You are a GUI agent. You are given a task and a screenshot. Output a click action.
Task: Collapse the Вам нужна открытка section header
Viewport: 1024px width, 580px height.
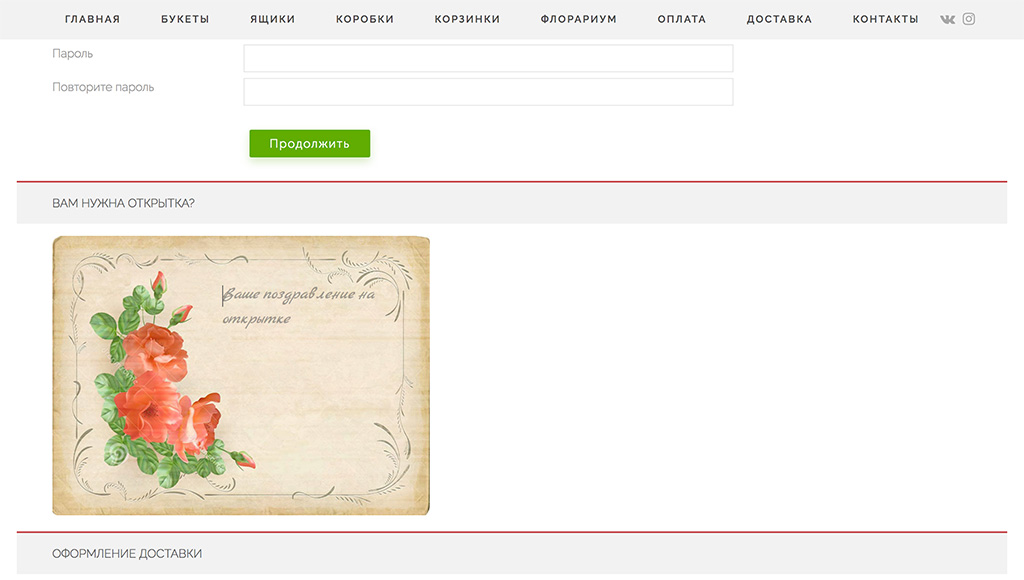512,203
